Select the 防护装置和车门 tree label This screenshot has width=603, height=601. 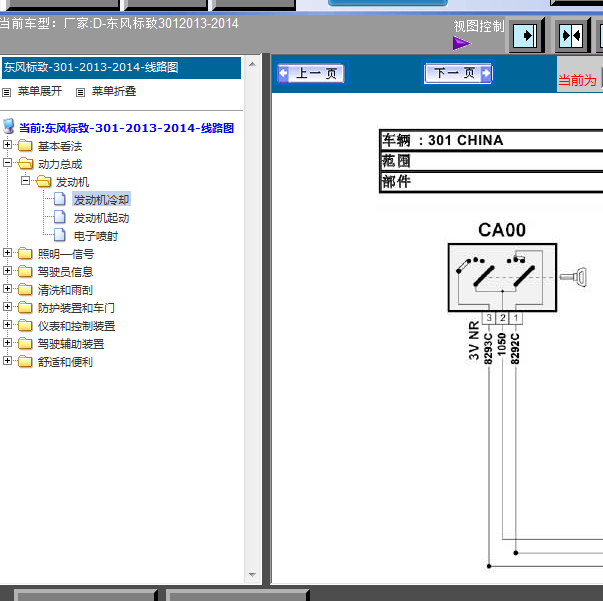[x=76, y=308]
